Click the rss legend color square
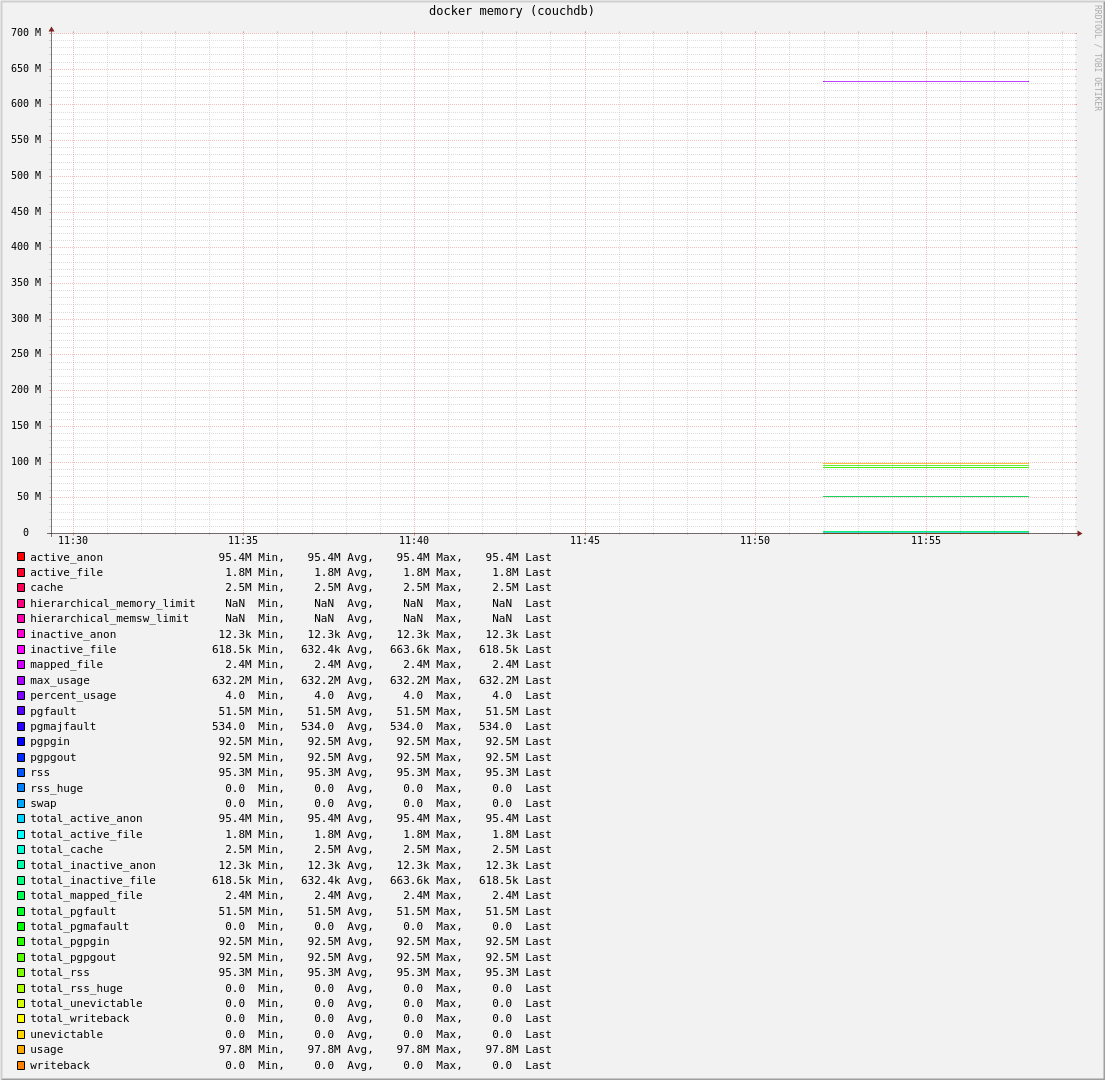 (21, 772)
